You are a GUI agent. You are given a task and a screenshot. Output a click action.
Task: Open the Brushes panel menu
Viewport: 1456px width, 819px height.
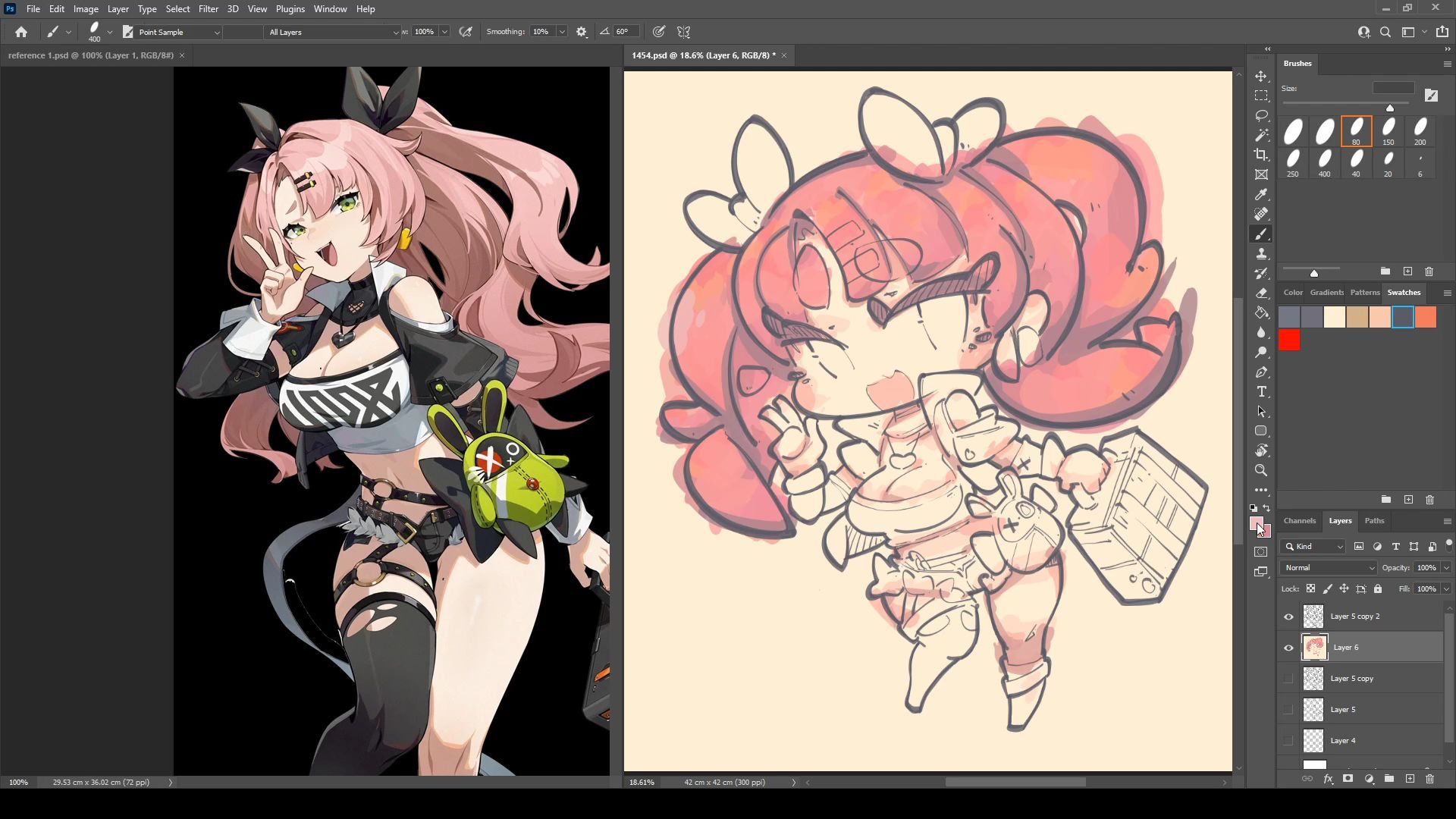tap(1447, 64)
